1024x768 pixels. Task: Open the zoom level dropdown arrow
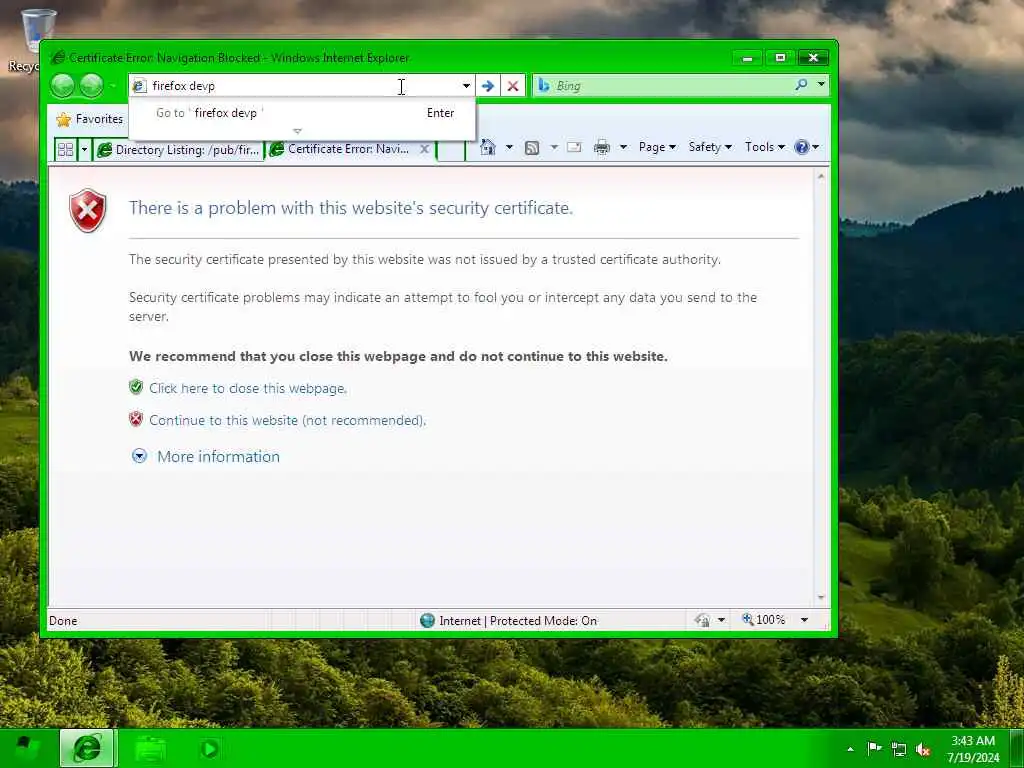[805, 620]
